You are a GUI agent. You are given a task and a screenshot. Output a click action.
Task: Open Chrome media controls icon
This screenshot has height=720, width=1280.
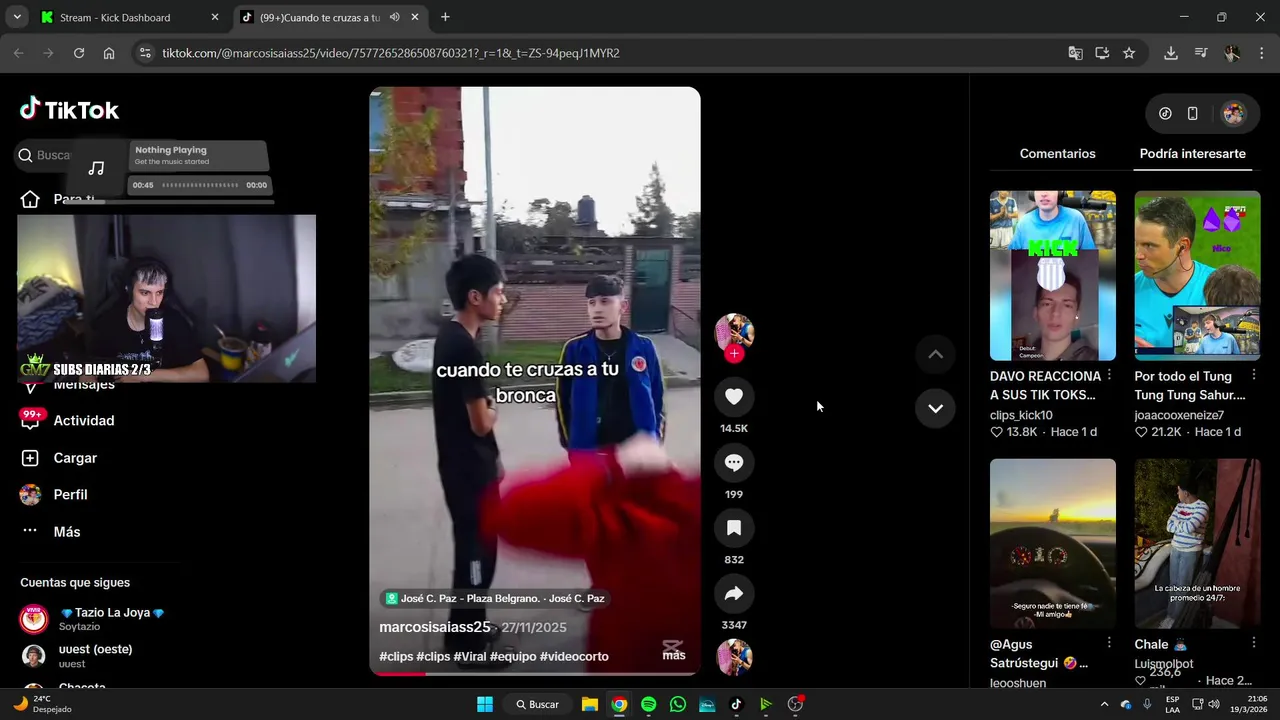click(1202, 53)
